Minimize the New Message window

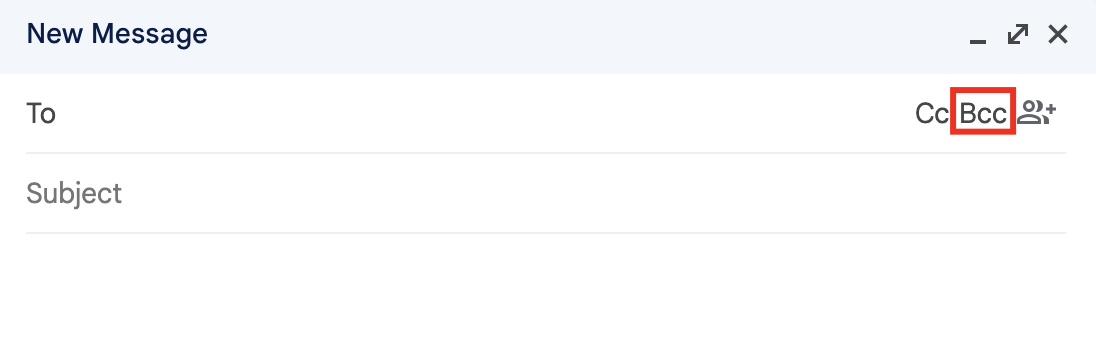(x=978, y=35)
